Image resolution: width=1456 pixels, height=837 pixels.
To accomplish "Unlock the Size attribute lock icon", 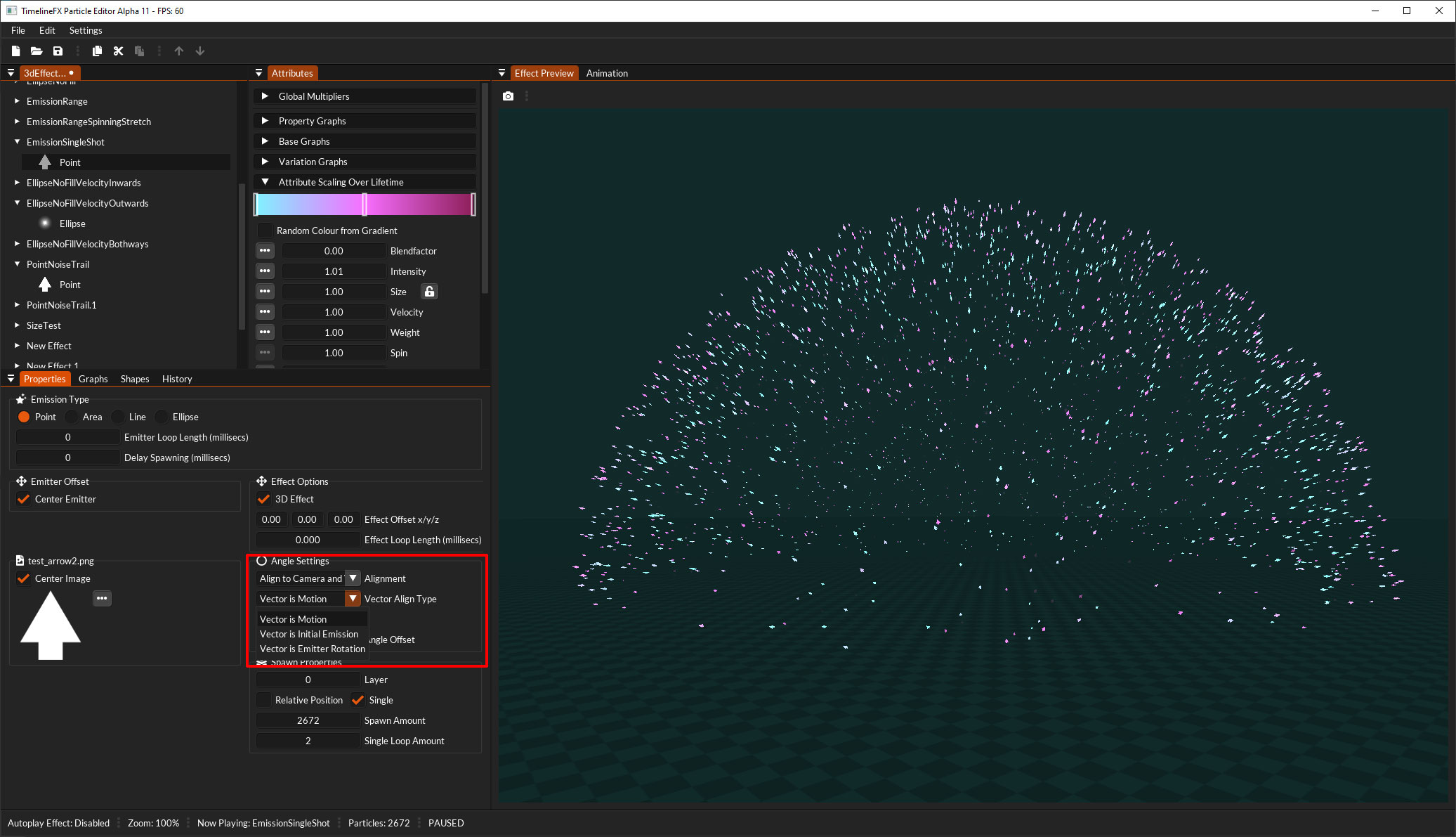I will (429, 291).
